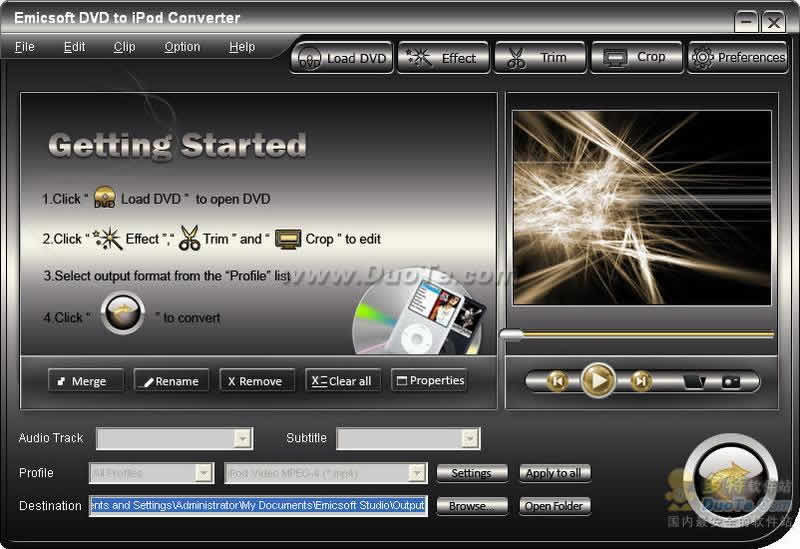Play the preview video
This screenshot has width=800, height=549.
point(598,381)
